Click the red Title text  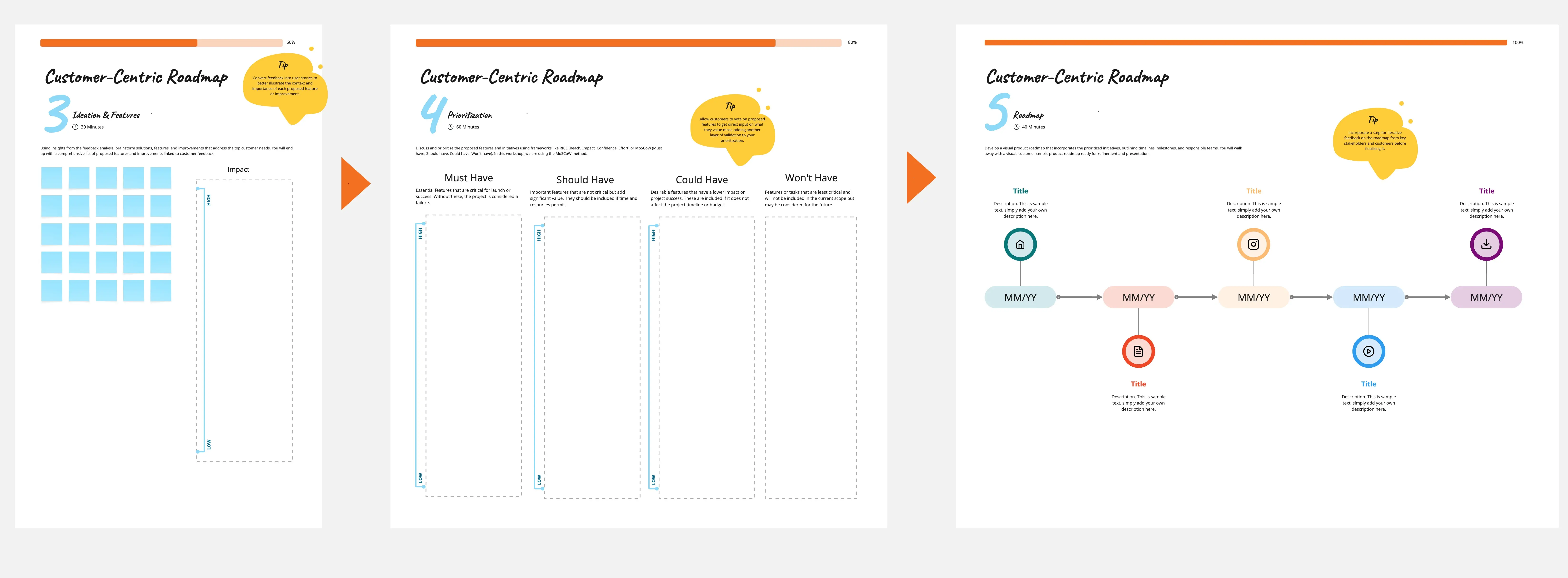pyautogui.click(x=1138, y=384)
